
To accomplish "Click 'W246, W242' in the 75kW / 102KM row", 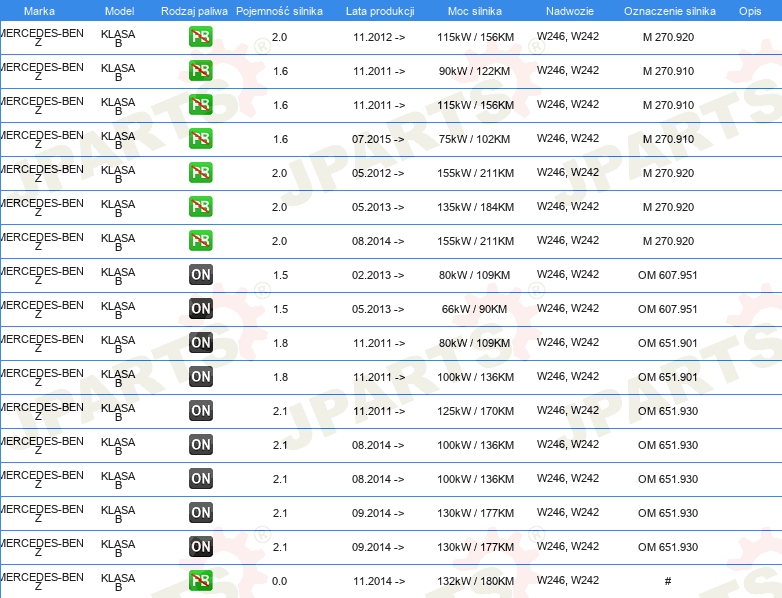I will pyautogui.click(x=568, y=138).
